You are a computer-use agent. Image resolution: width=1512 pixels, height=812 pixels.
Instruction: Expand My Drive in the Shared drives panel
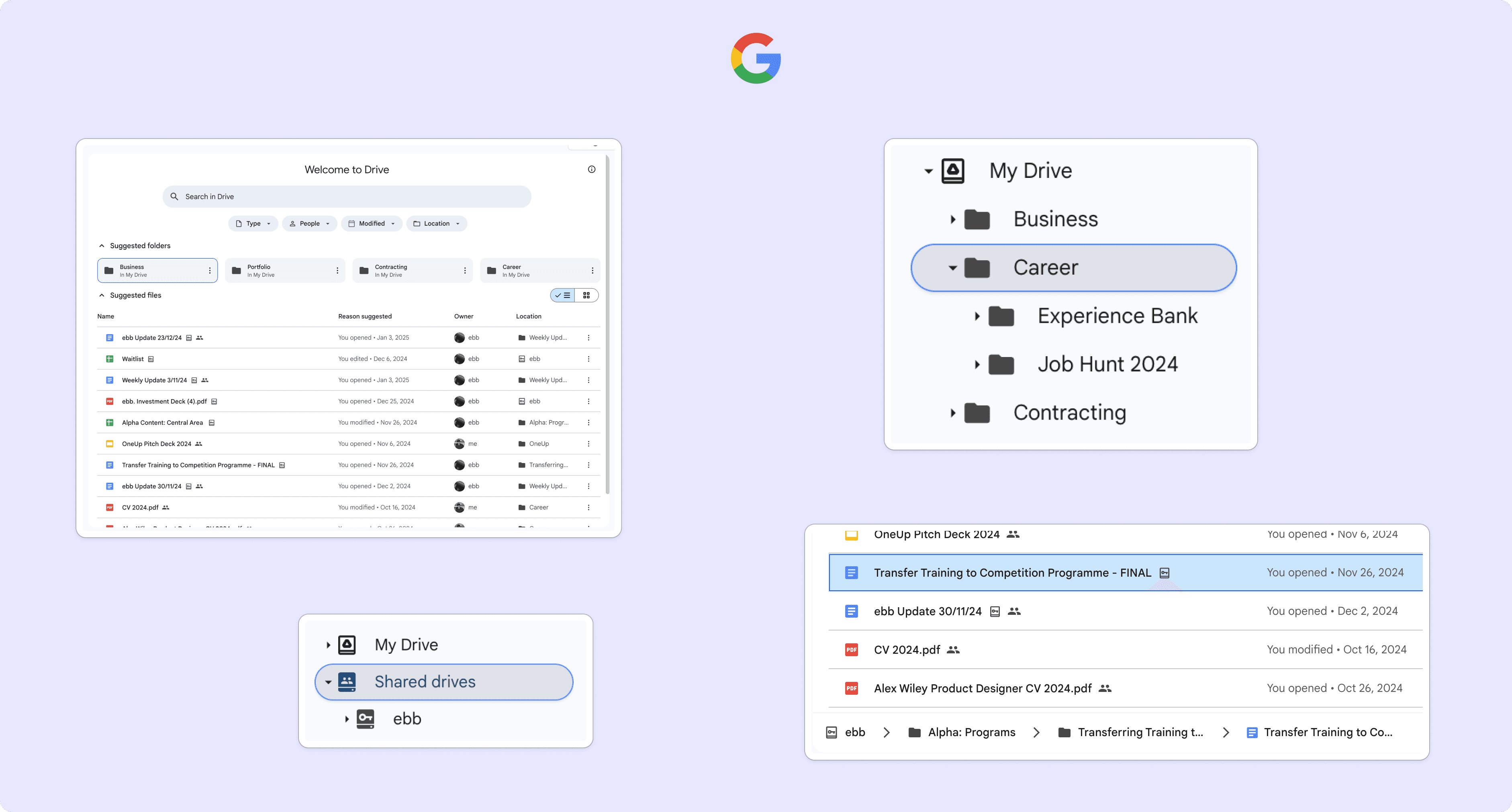point(328,645)
